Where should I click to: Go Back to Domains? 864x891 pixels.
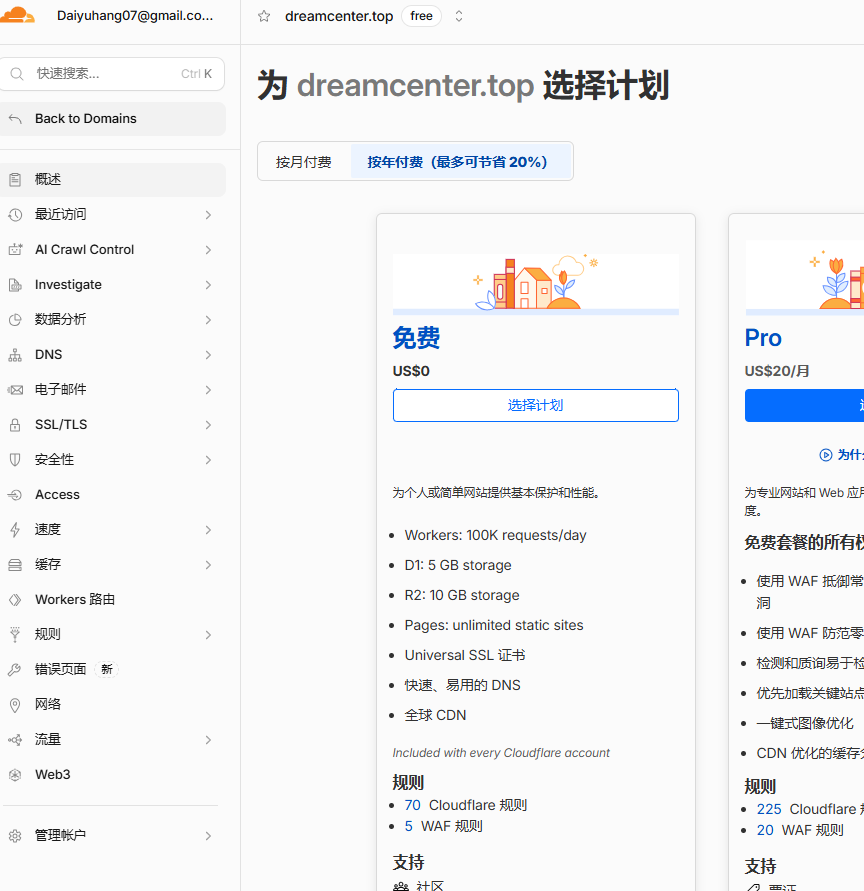coord(113,119)
